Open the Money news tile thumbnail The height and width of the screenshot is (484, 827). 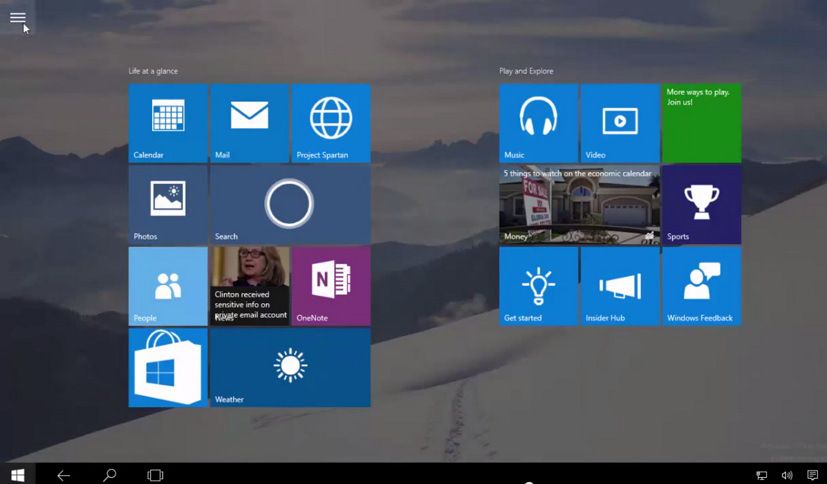tap(579, 205)
